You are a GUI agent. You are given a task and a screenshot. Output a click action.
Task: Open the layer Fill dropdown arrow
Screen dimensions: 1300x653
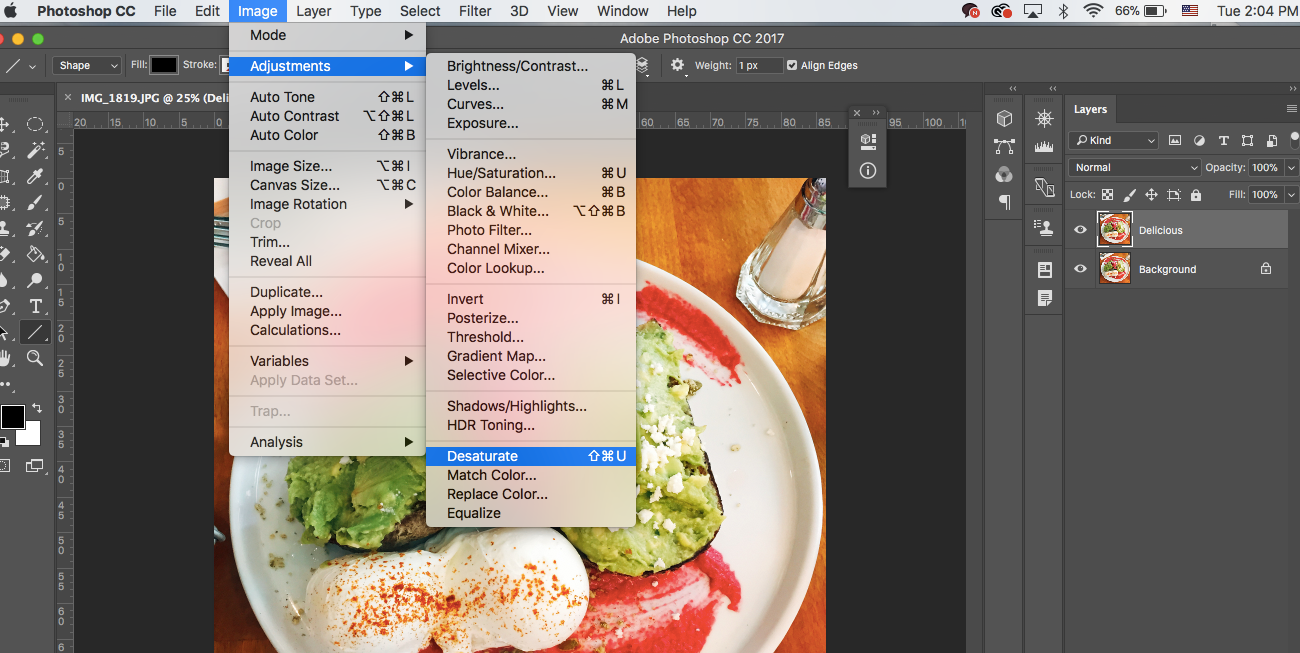(x=1291, y=195)
